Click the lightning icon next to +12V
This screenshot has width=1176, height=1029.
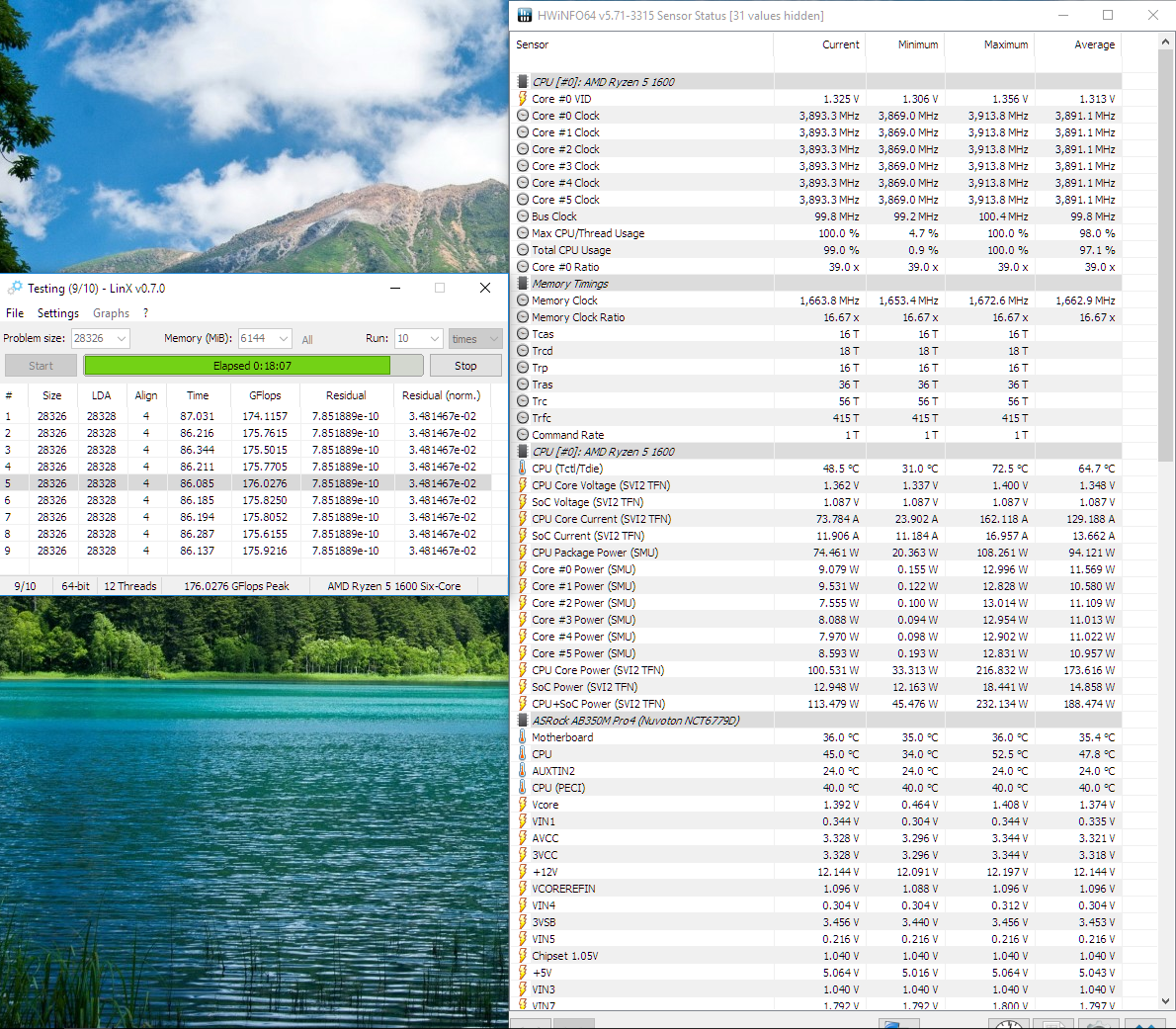(523, 872)
